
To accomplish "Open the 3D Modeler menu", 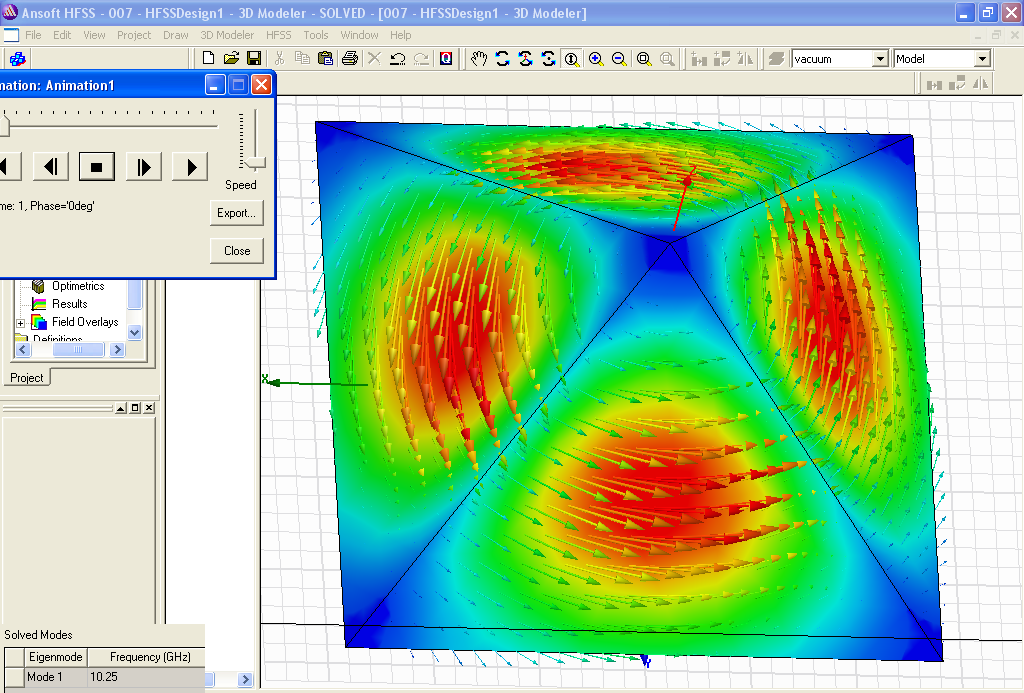I will tap(227, 35).
